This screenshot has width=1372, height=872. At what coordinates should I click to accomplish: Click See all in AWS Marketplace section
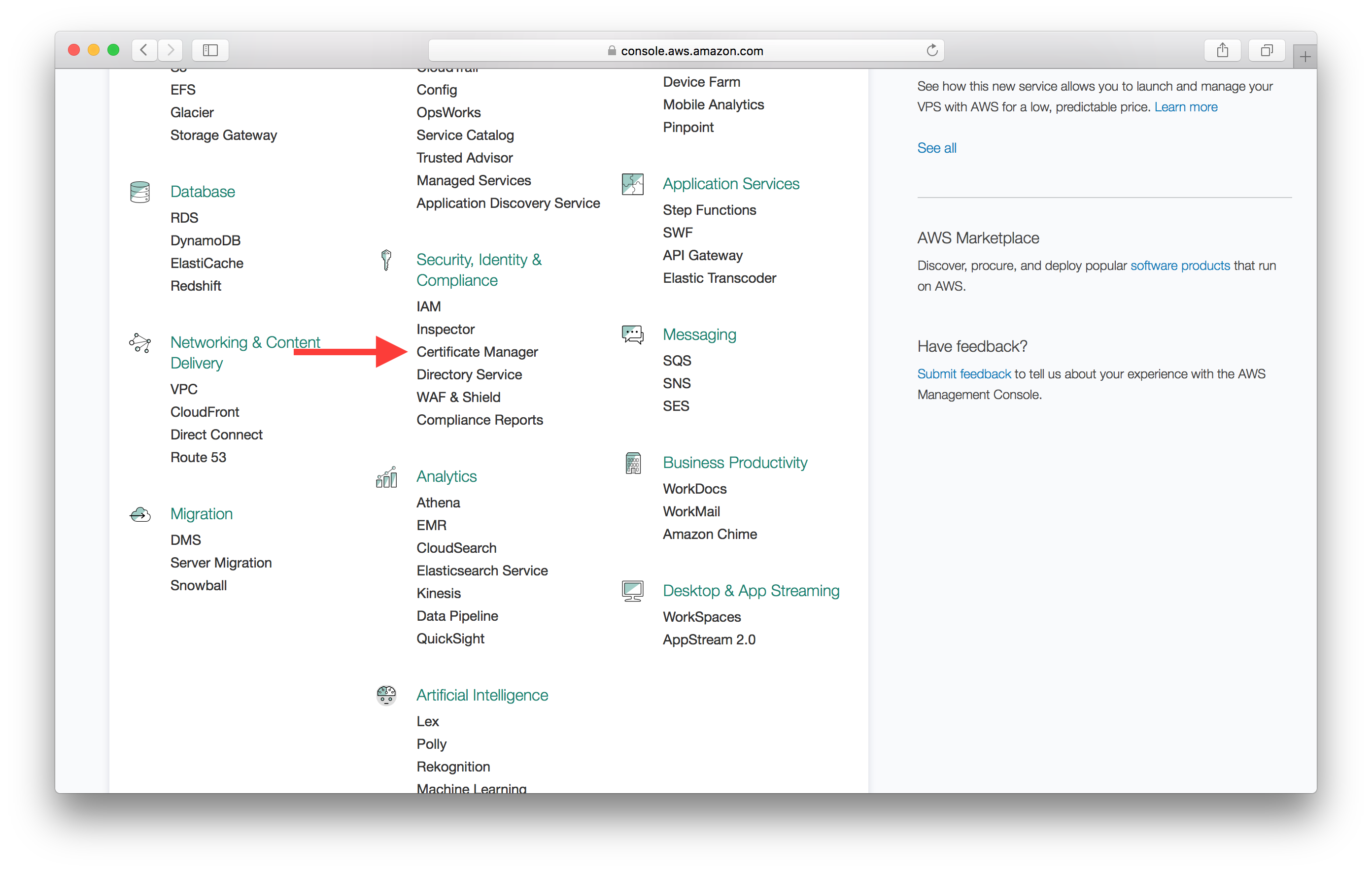[x=936, y=147]
